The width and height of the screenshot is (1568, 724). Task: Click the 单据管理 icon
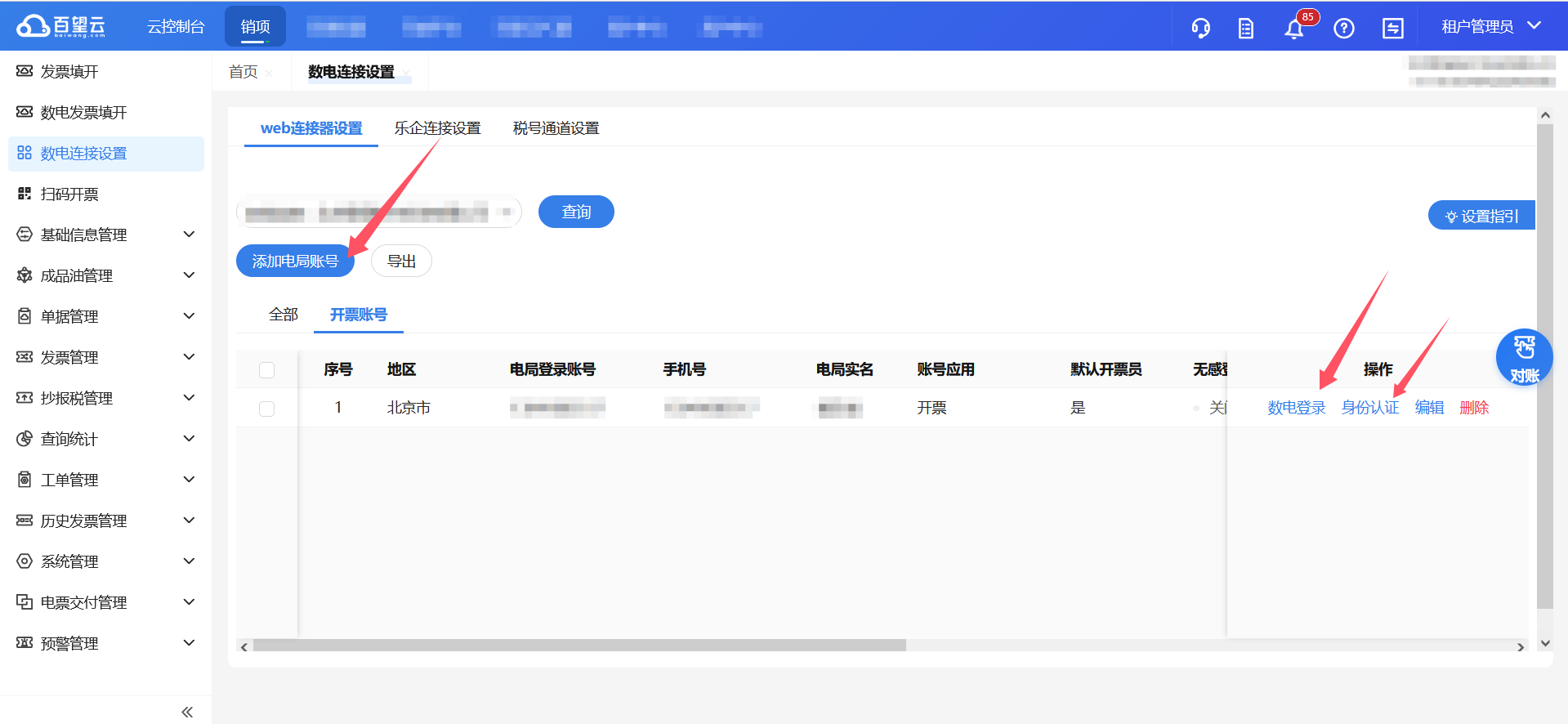[x=25, y=316]
